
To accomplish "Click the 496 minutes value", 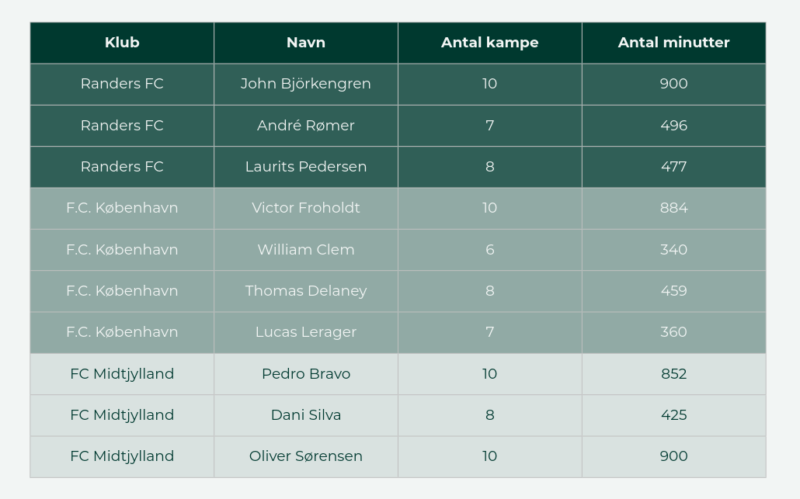I will [x=674, y=126].
